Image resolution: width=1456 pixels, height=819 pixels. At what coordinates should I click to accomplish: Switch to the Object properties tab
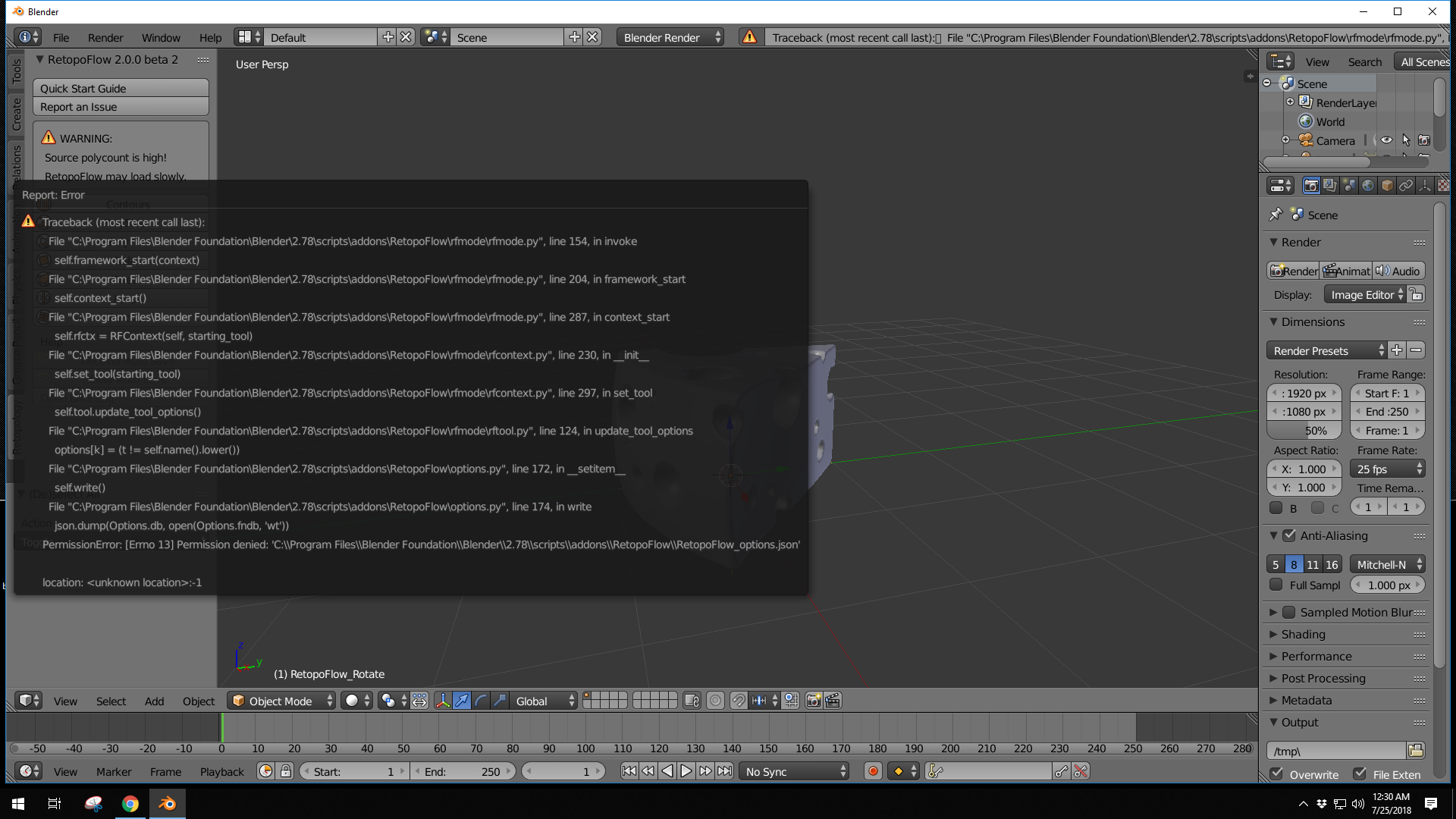[1387, 186]
